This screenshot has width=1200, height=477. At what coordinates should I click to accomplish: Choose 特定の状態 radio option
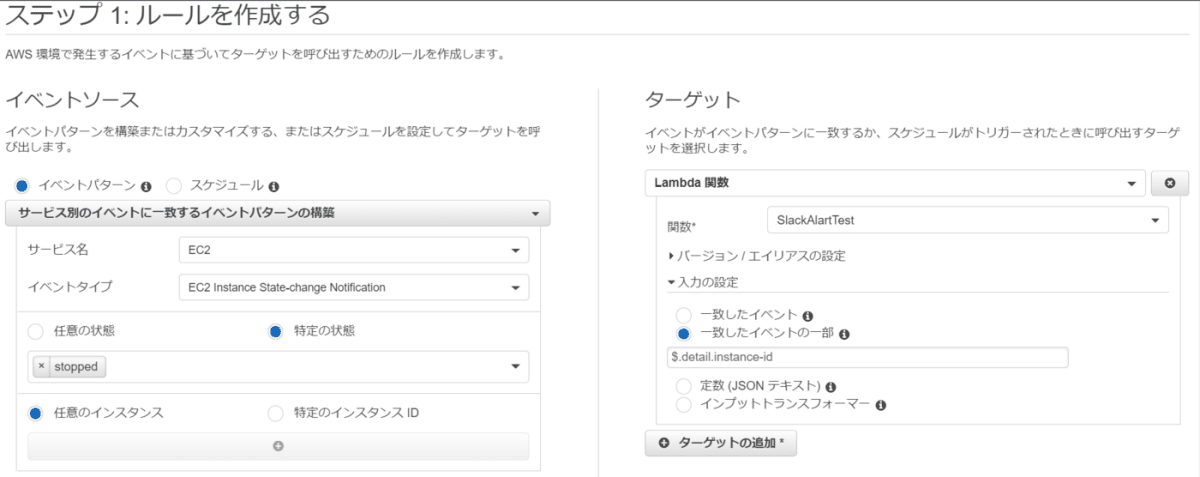(x=276, y=331)
